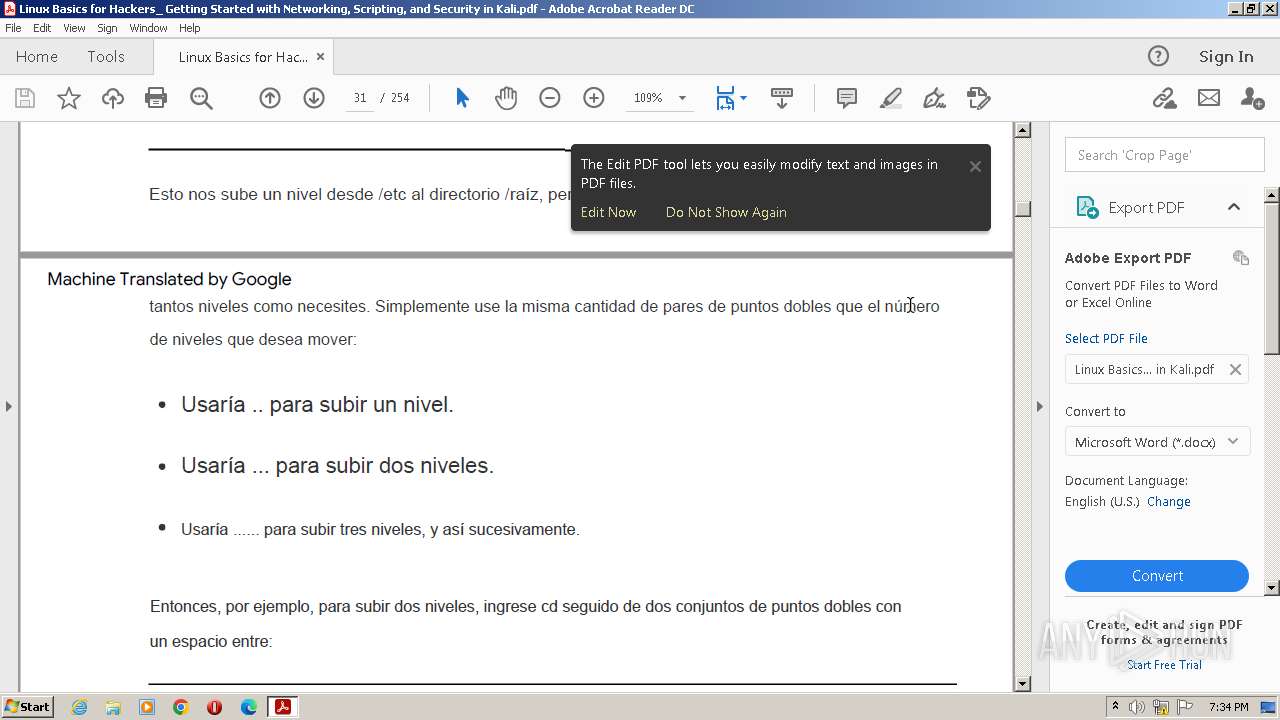This screenshot has width=1280, height=720.
Task: Click the Save file icon
Action: [25, 98]
